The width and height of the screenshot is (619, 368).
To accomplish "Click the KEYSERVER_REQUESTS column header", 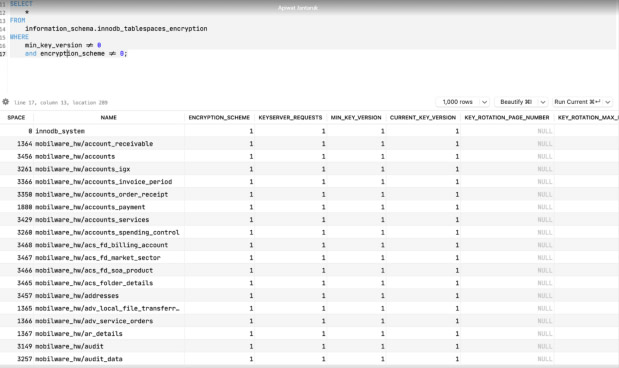I will tap(290, 117).
